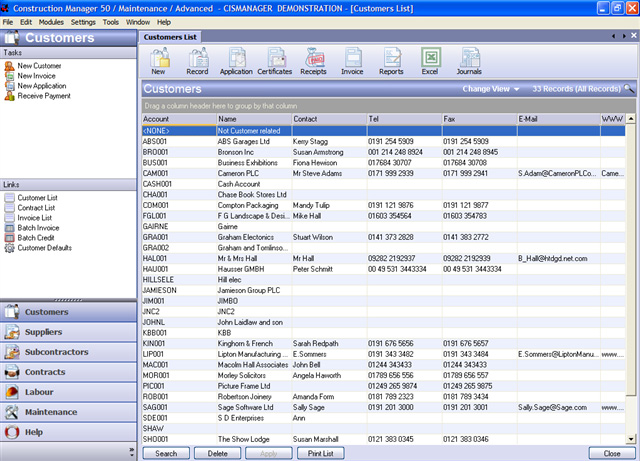This screenshot has height=461, width=640.
Task: Click the Close button at the bottom
Action: click(612, 453)
